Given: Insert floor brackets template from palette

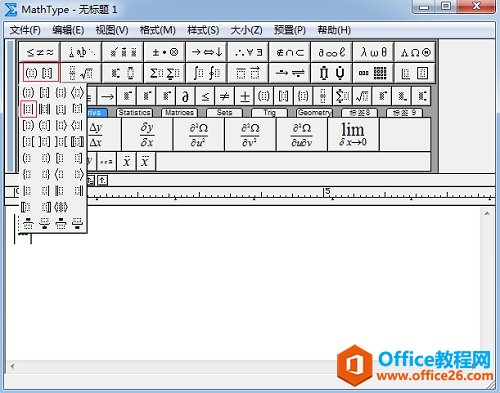Looking at the screenshot, I should [x=61, y=109].
